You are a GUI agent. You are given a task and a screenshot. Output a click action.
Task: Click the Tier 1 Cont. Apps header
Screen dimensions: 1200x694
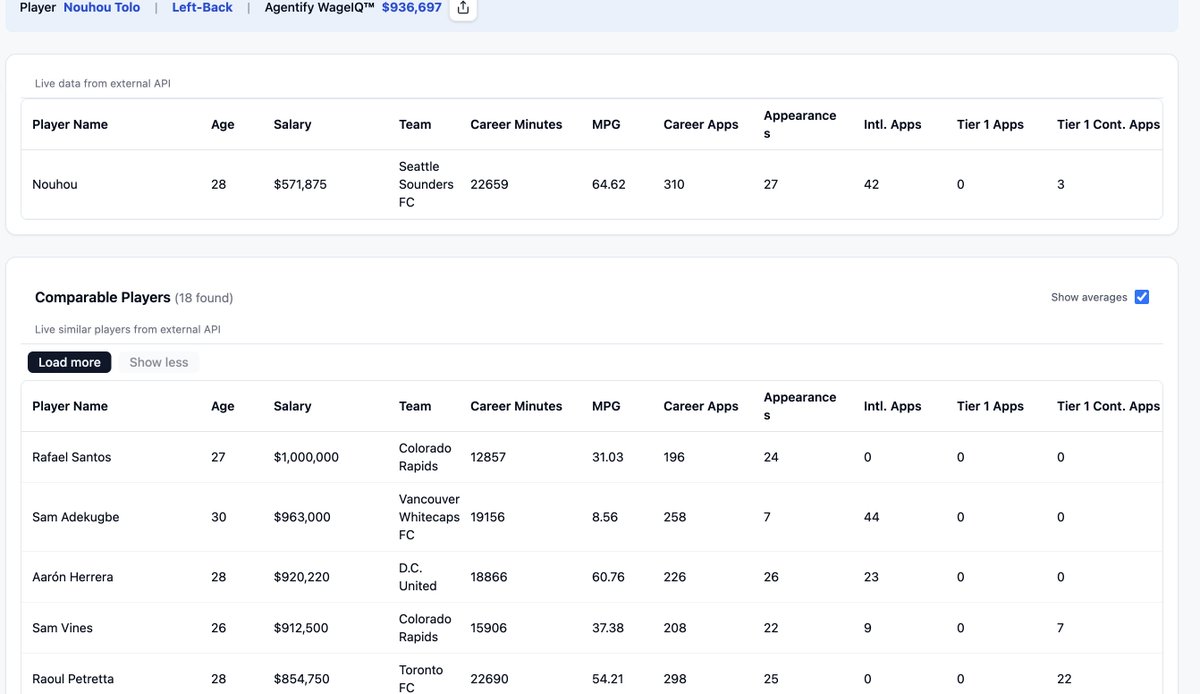1108,406
